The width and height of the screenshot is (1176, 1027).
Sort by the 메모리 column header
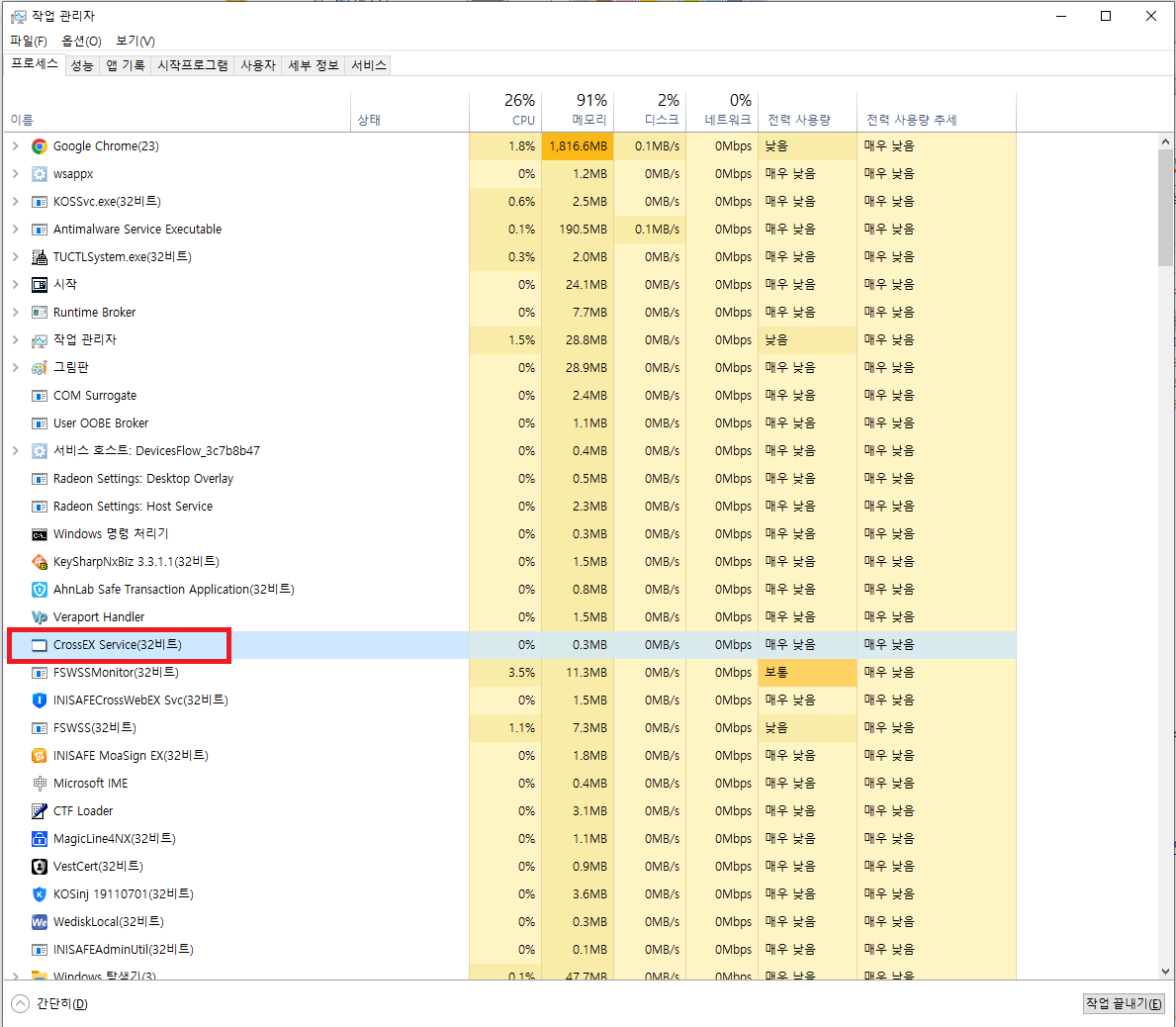[x=578, y=111]
